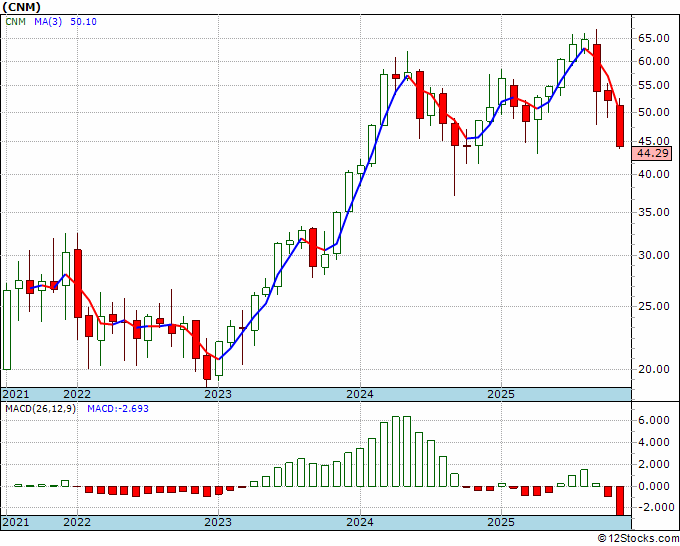
Task: Select the 35.00 price axis label
Action: click(654, 213)
